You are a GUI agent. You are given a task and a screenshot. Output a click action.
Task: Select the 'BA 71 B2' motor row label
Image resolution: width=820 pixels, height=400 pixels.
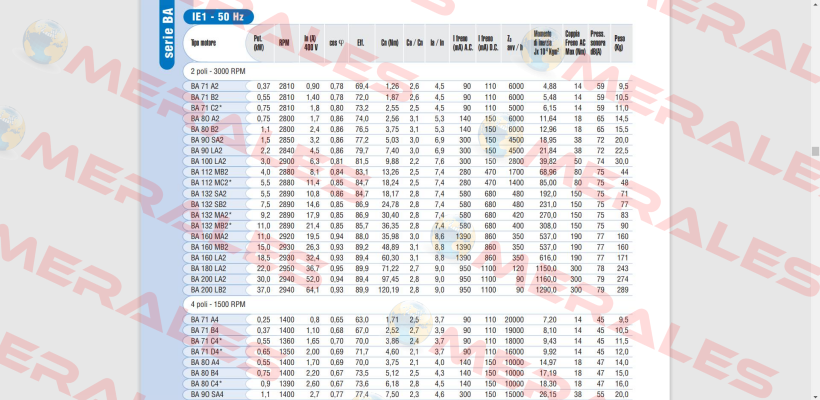tap(204, 97)
